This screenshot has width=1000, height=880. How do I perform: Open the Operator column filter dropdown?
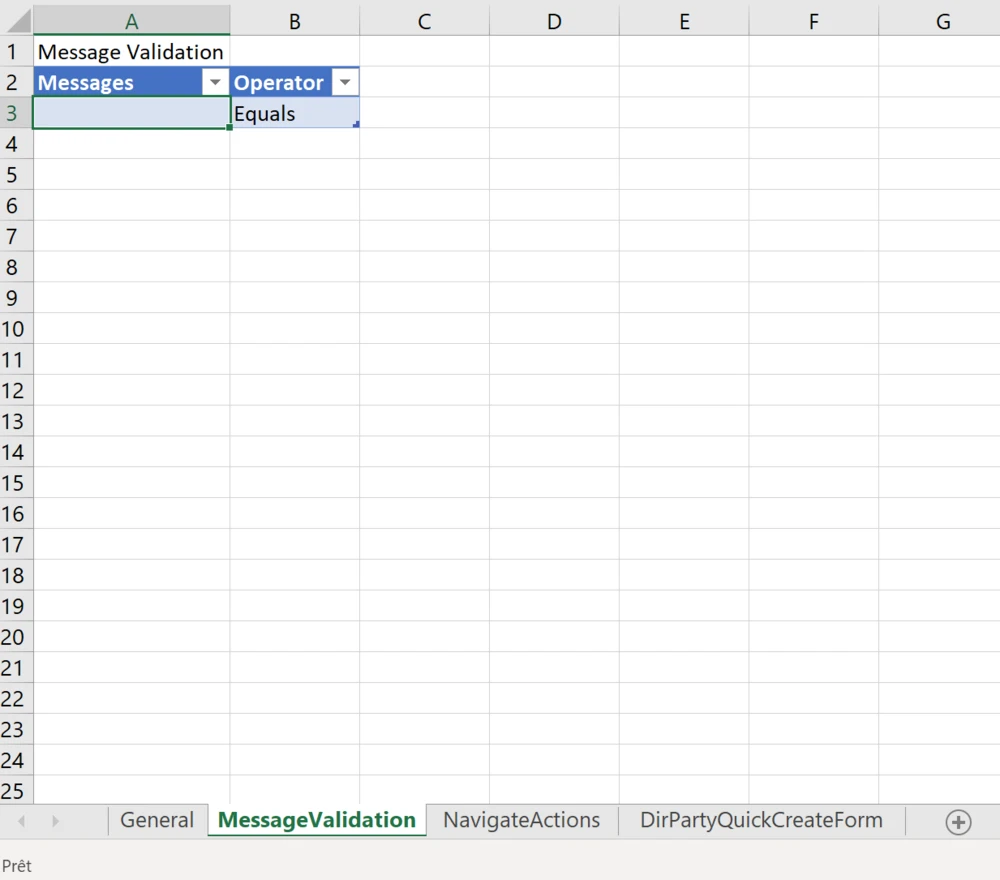point(345,83)
